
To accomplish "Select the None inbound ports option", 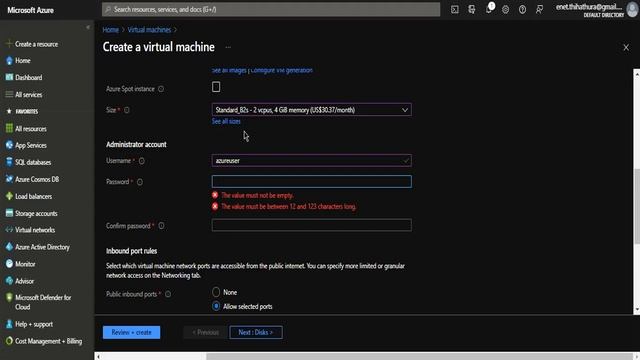I will (216, 292).
